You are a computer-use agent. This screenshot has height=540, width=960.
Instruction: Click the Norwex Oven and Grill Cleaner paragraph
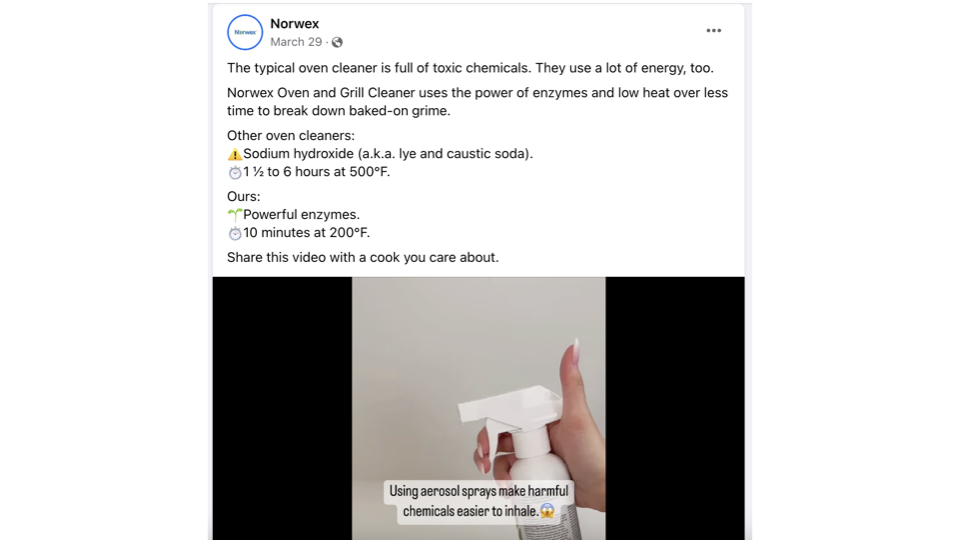[x=478, y=102]
